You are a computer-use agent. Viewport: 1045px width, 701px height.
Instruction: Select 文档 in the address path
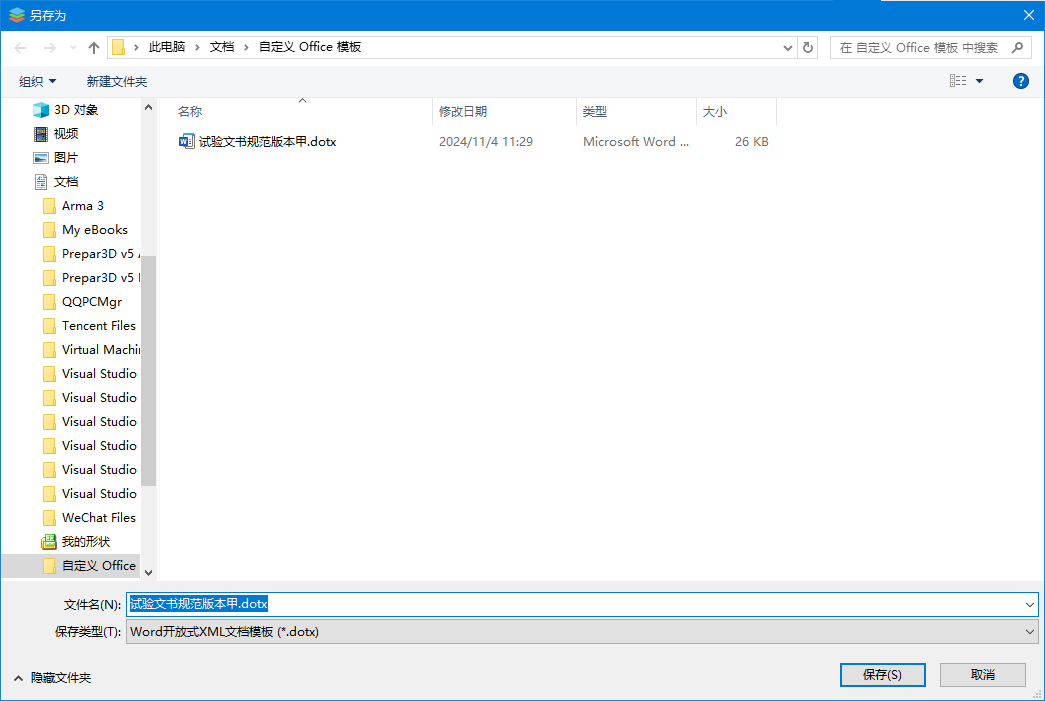[x=222, y=47]
